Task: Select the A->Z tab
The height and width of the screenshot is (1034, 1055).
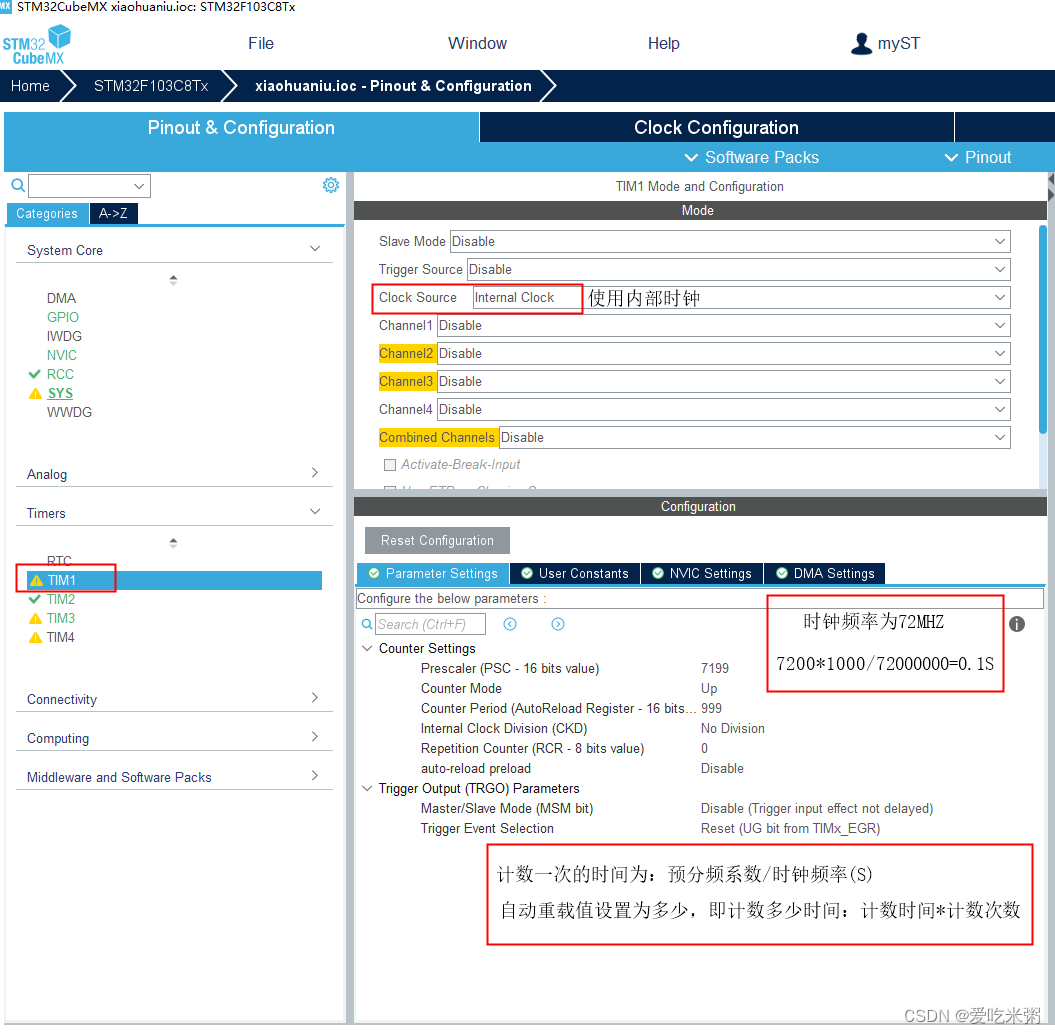Action: (113, 213)
